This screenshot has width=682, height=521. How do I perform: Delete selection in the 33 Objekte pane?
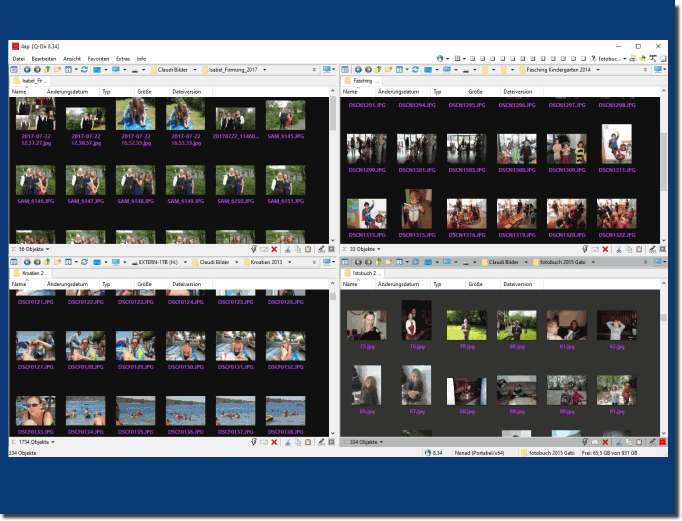click(605, 249)
